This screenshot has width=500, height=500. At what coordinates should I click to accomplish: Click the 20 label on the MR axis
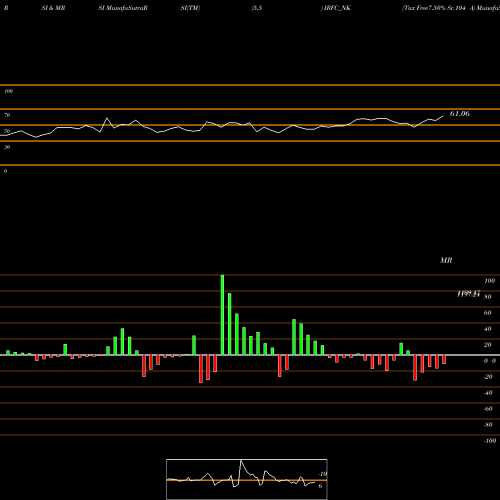tap(487, 345)
